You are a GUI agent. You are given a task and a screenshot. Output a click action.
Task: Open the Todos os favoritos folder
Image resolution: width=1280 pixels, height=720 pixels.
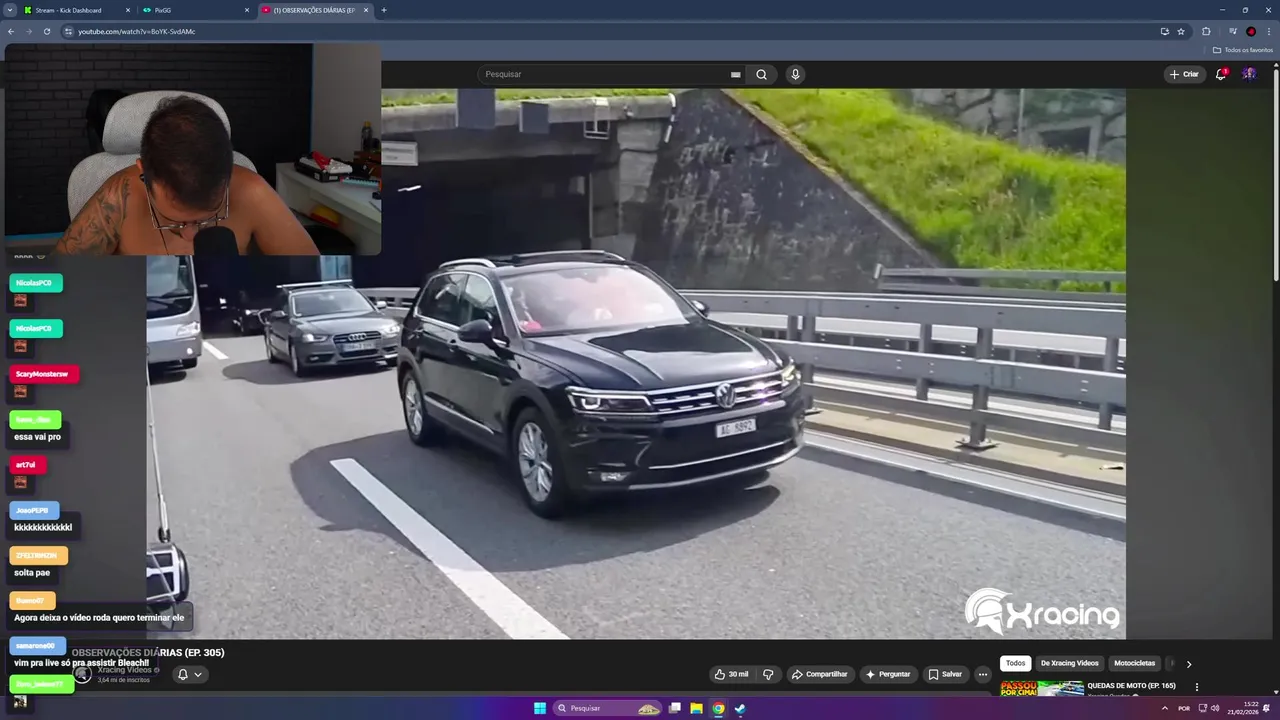pos(1243,50)
